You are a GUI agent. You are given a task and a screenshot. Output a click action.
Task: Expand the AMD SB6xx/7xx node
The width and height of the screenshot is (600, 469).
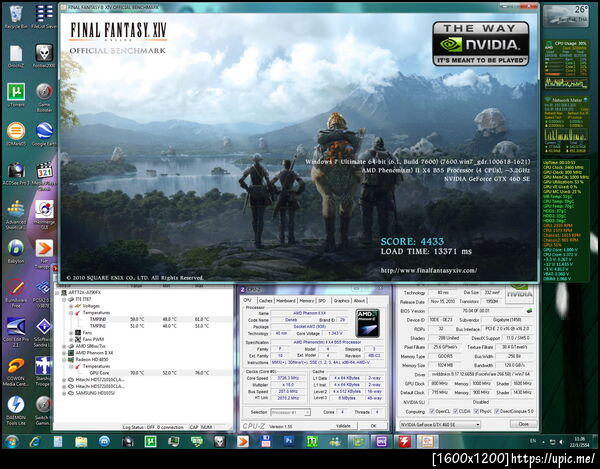coord(64,346)
